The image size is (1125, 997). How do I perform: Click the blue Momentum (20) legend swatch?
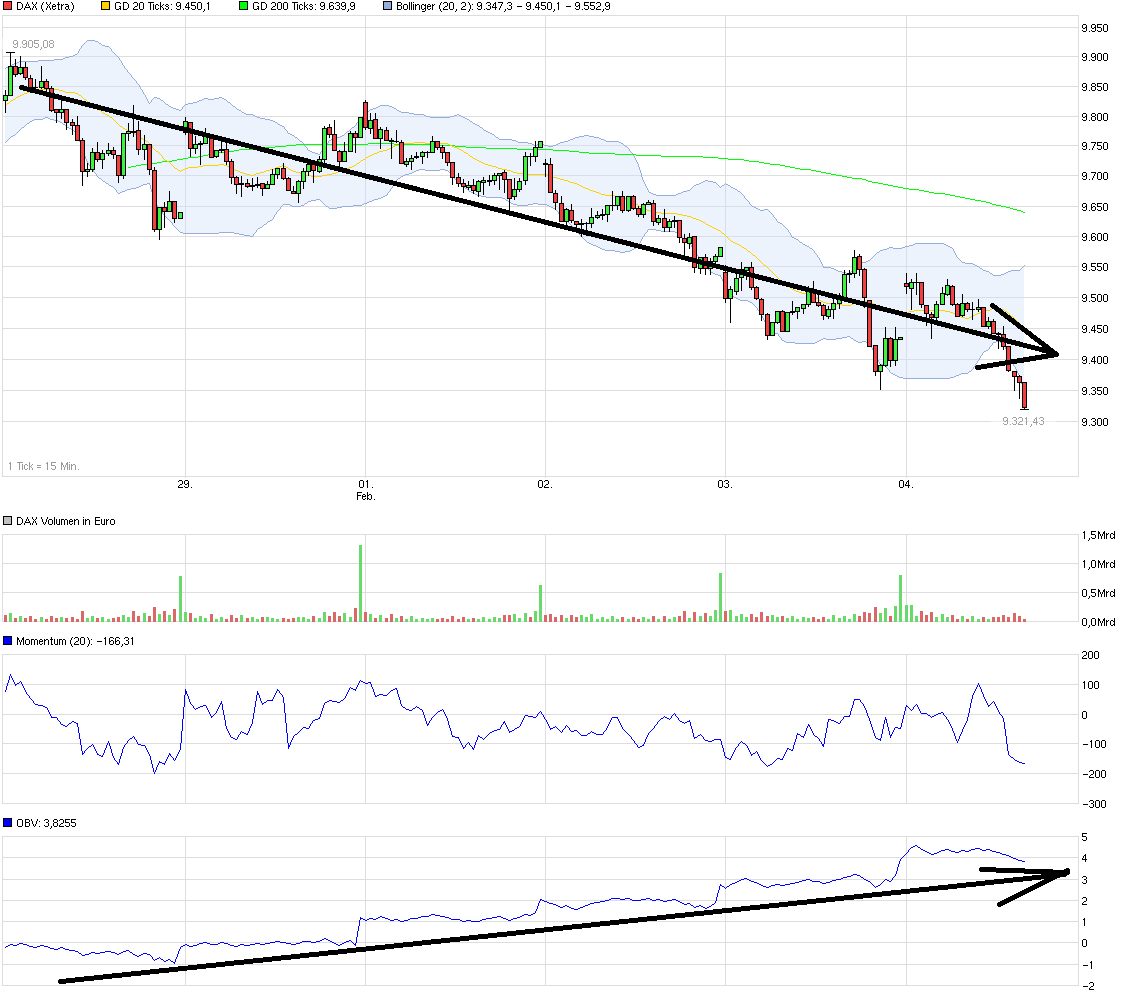point(8,641)
